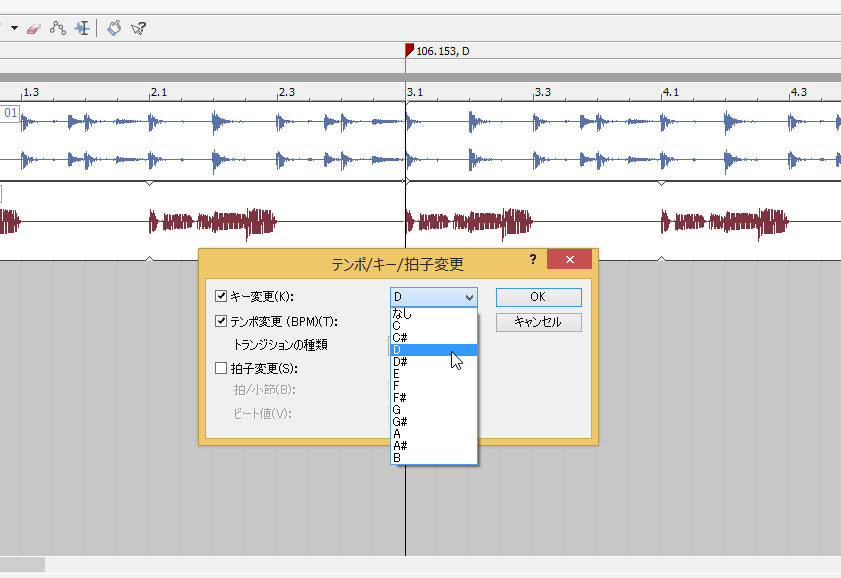Choose key A# in the list

click(433, 446)
